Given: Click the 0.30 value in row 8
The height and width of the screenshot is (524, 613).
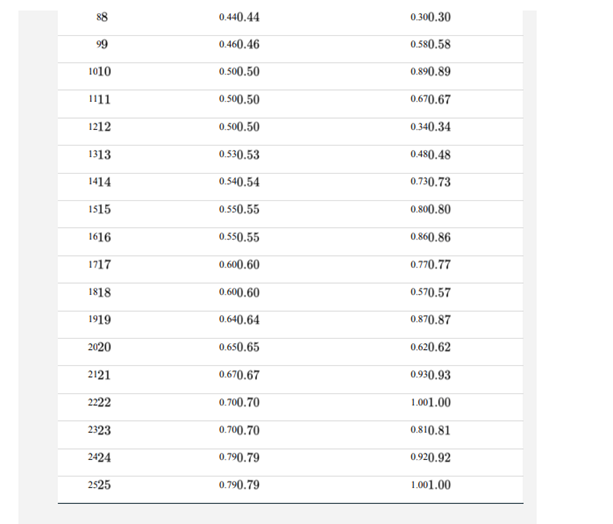Looking at the screenshot, I should [x=431, y=17].
